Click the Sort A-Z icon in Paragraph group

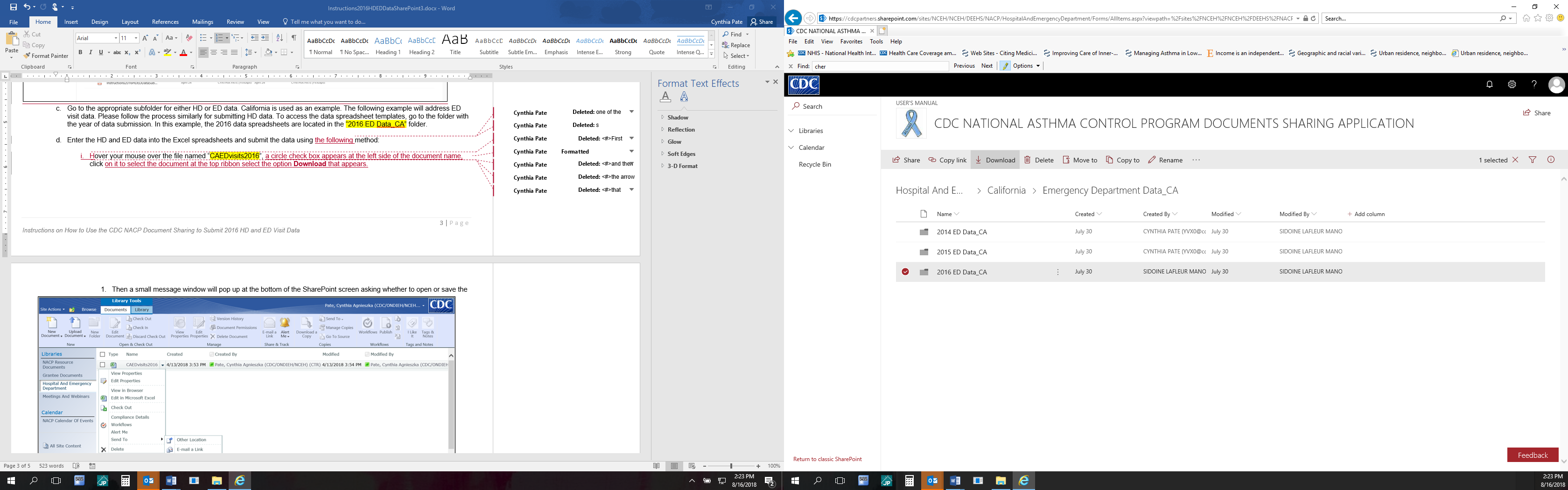(x=280, y=38)
